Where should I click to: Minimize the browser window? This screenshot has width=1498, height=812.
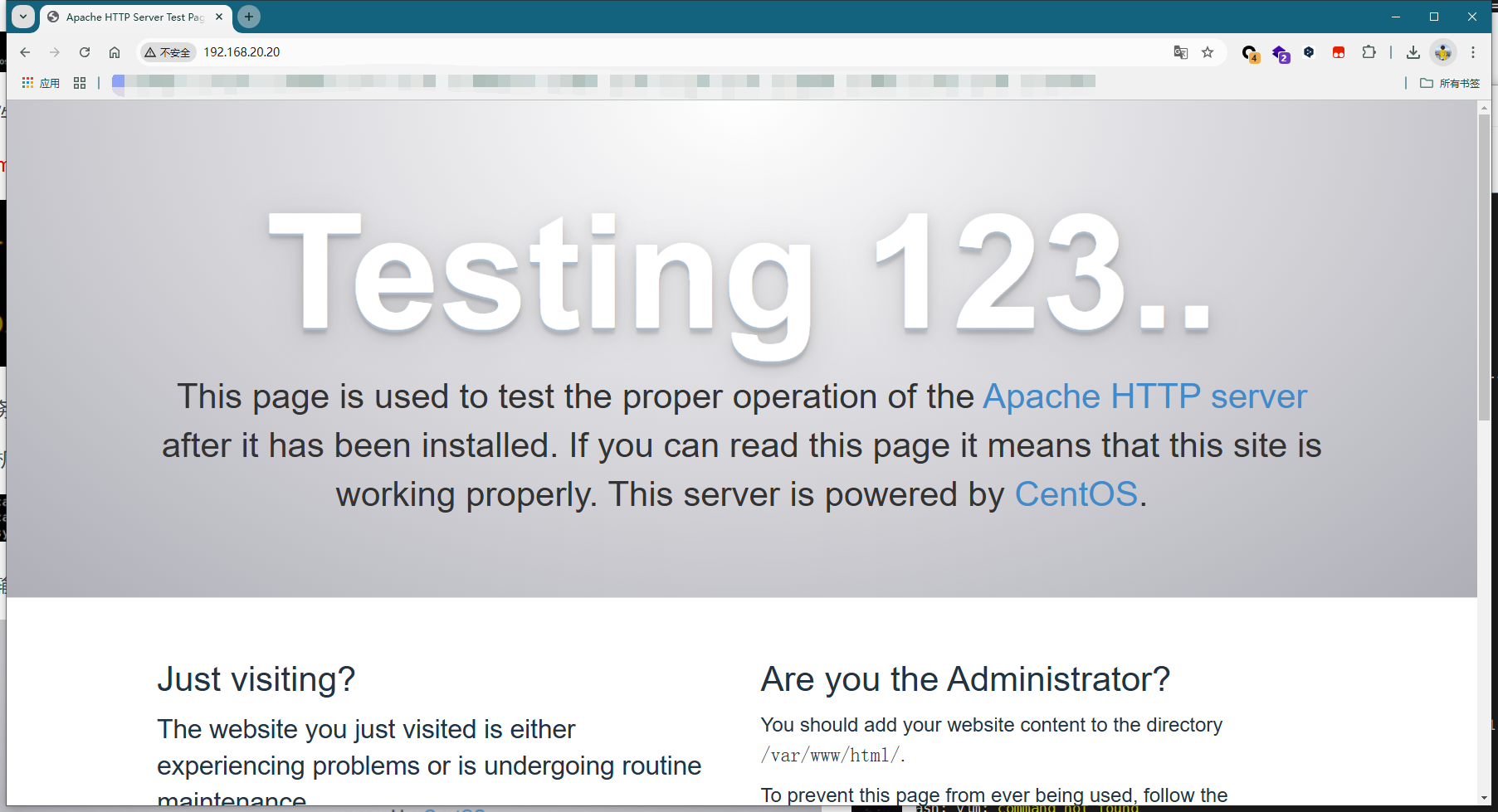1396,17
